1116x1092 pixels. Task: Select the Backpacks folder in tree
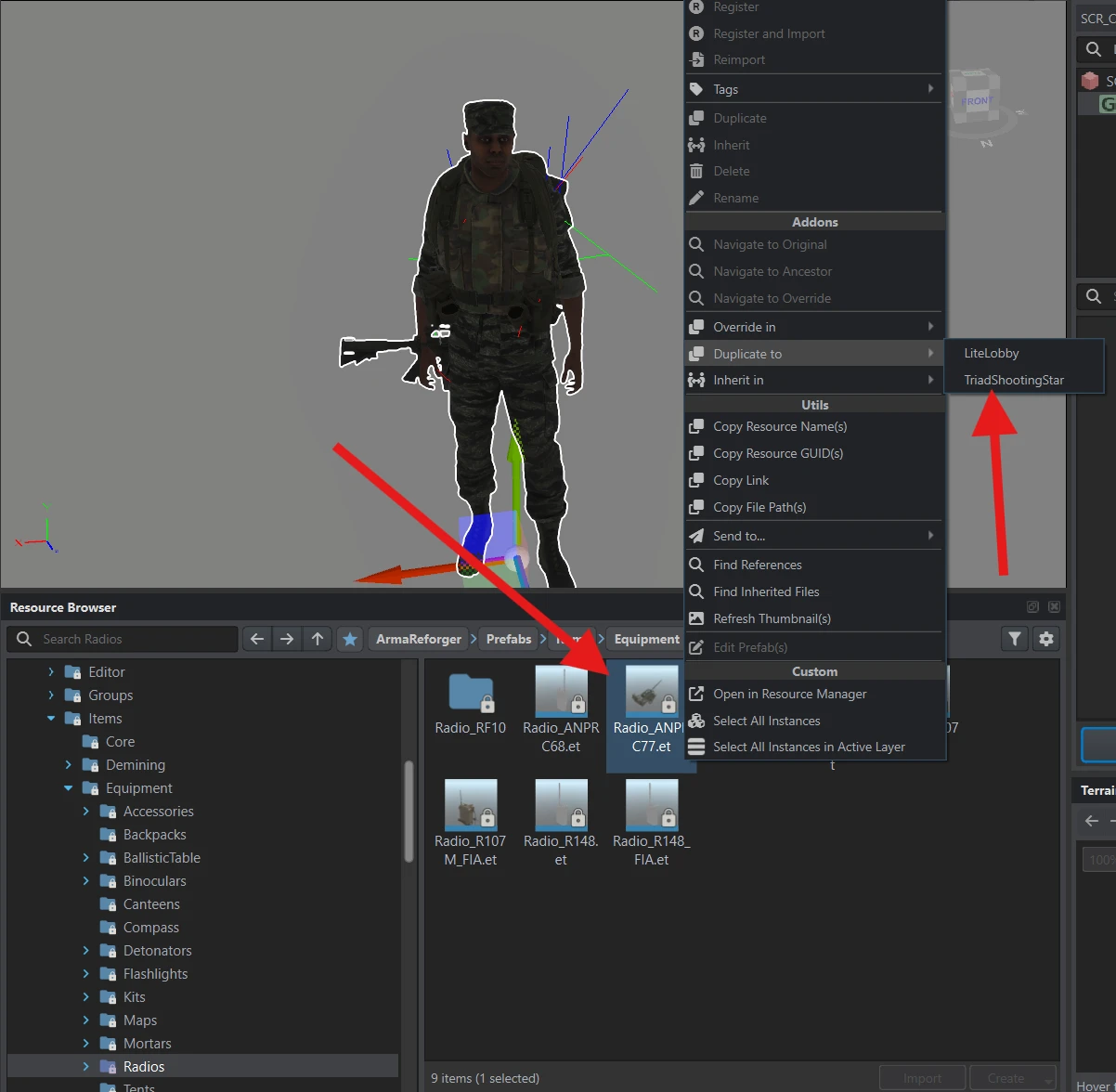click(x=154, y=834)
